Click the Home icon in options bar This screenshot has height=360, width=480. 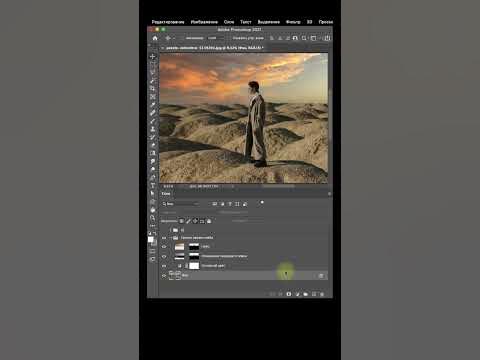(155, 38)
